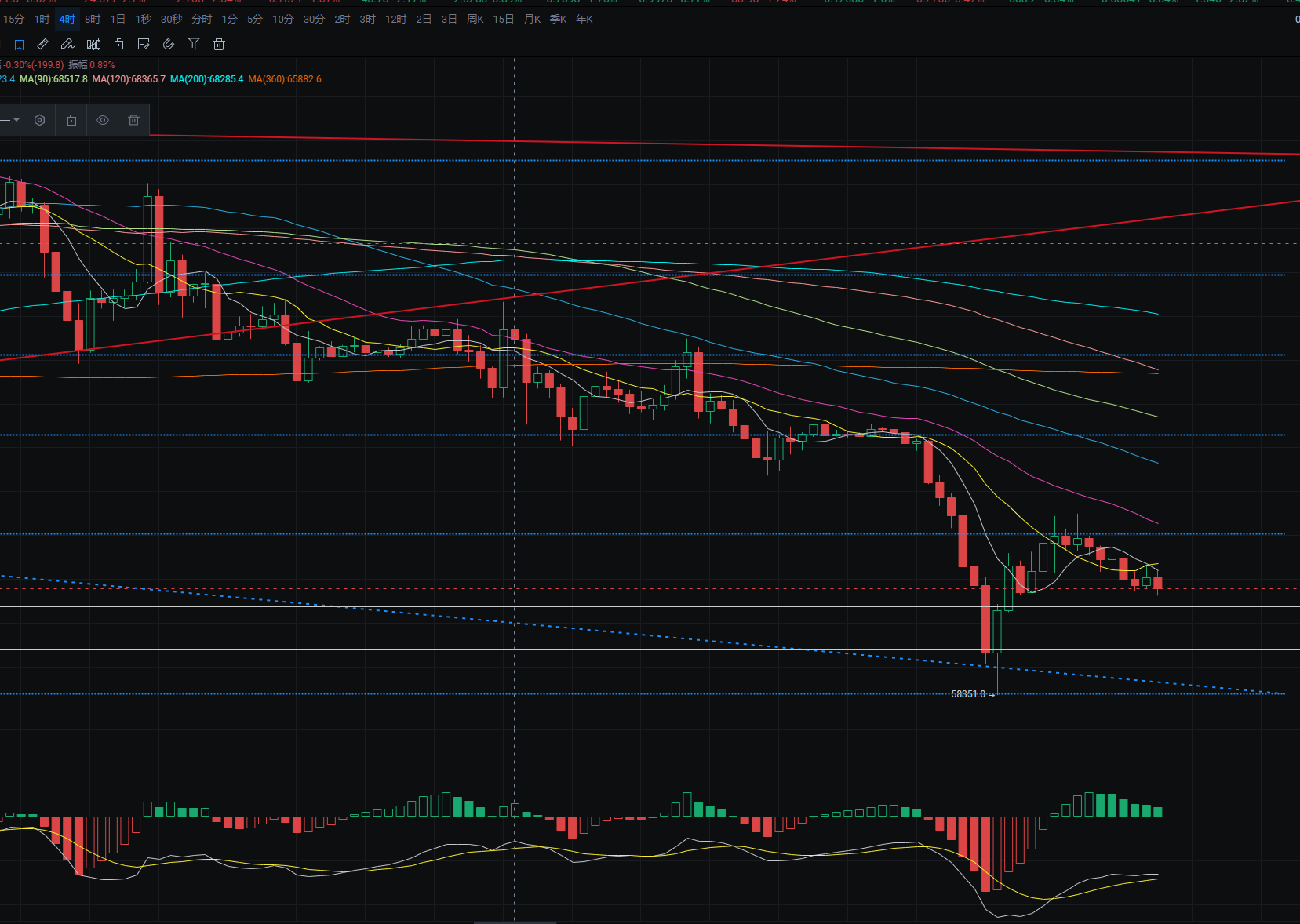Switch to the 1日 timeframe tab

[118, 19]
